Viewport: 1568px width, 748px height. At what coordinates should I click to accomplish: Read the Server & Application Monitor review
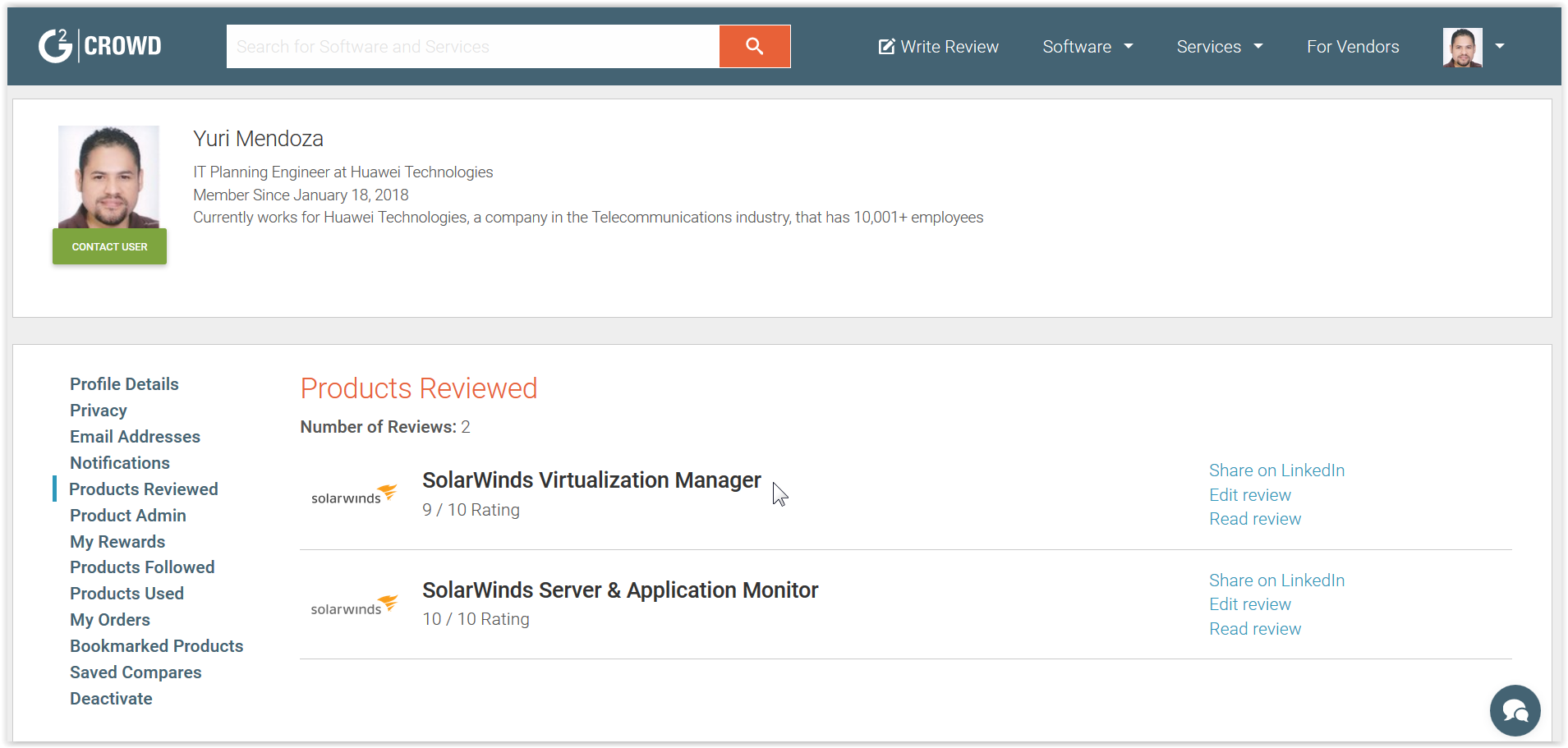coord(1255,629)
